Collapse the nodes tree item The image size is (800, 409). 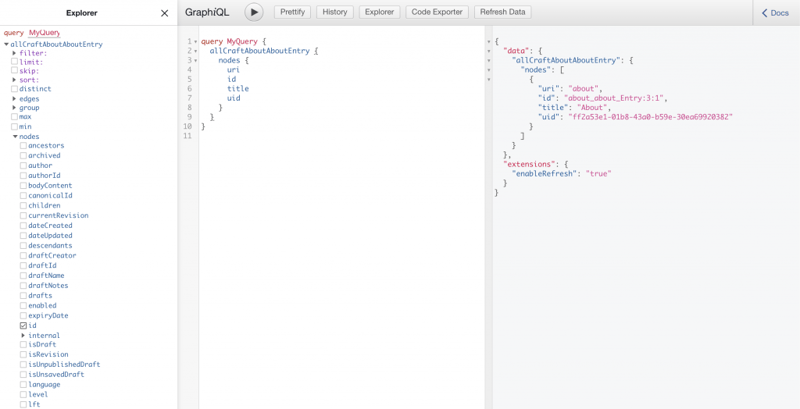(15, 136)
